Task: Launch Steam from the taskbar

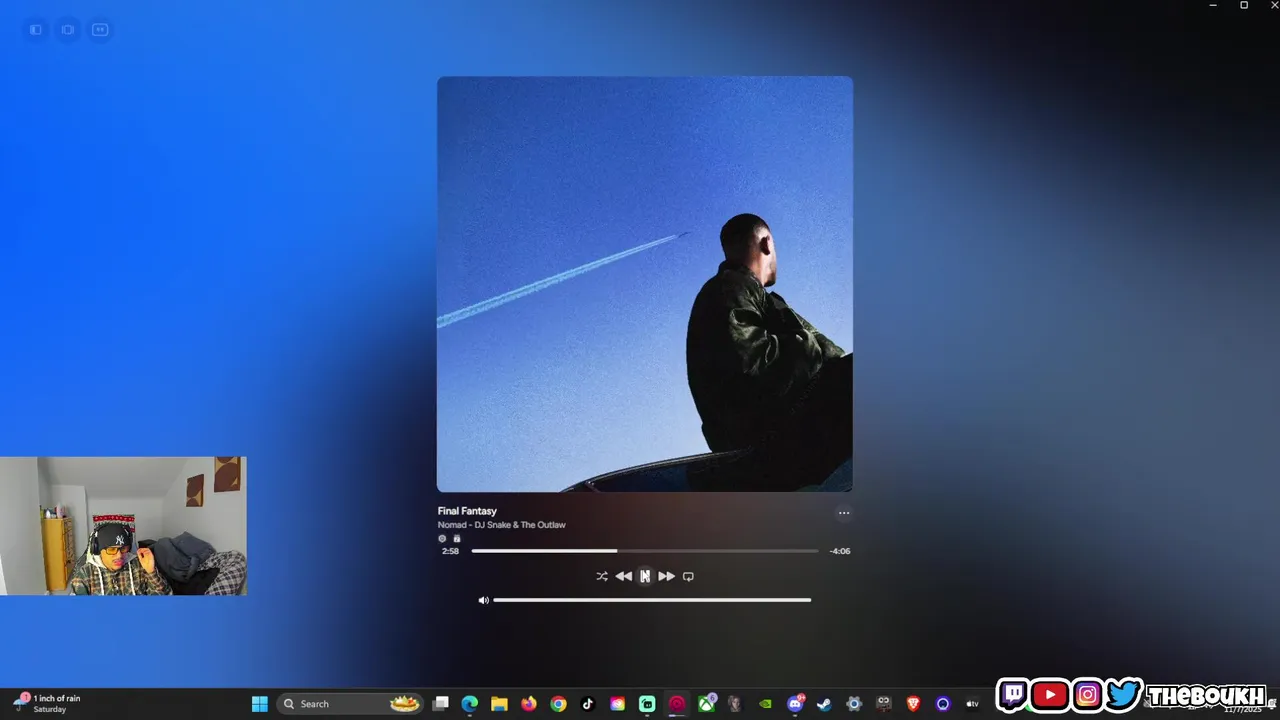Action: [x=824, y=704]
